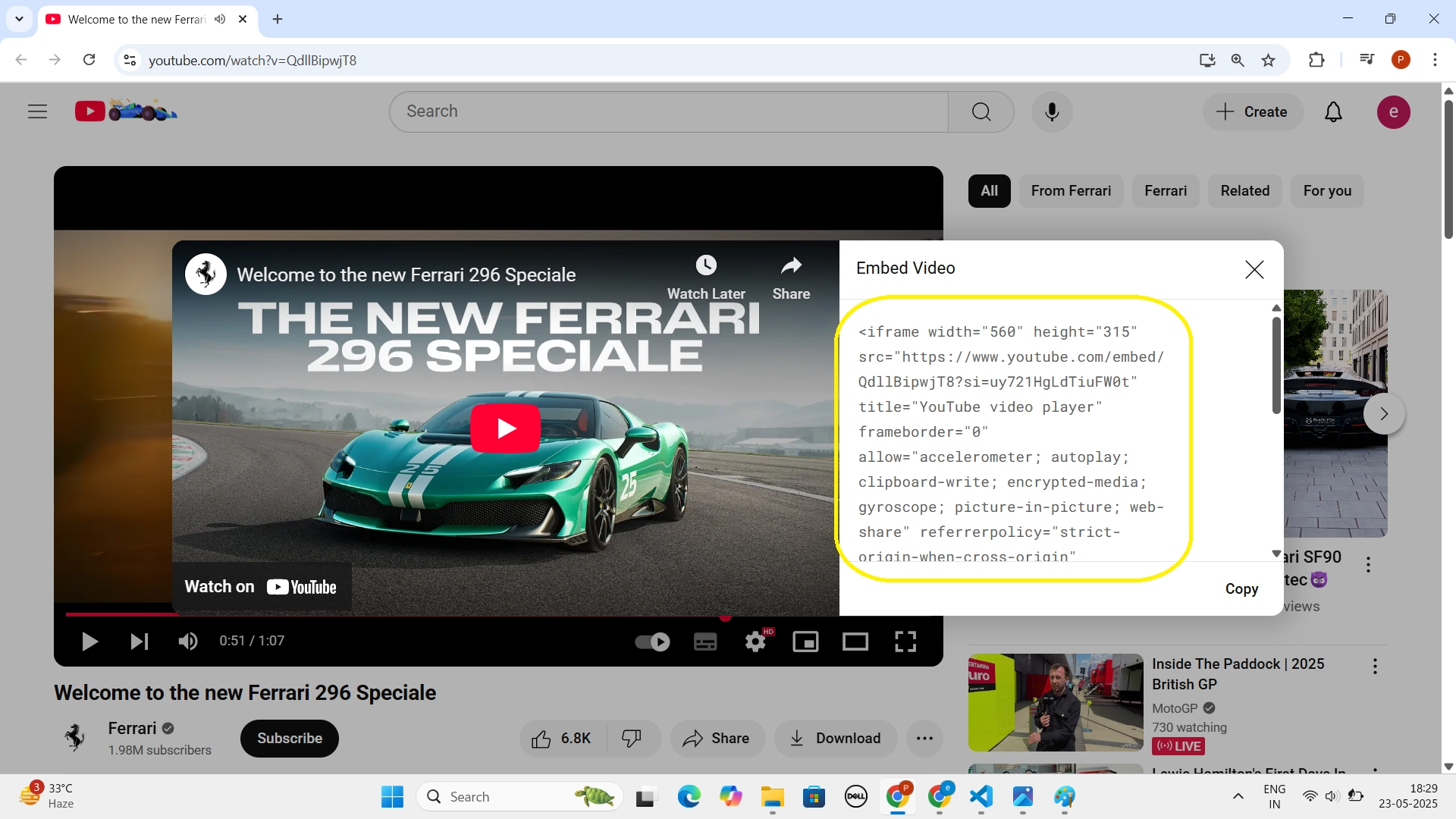This screenshot has height=819, width=1456.
Task: Download the video
Action: pyautogui.click(x=835, y=739)
